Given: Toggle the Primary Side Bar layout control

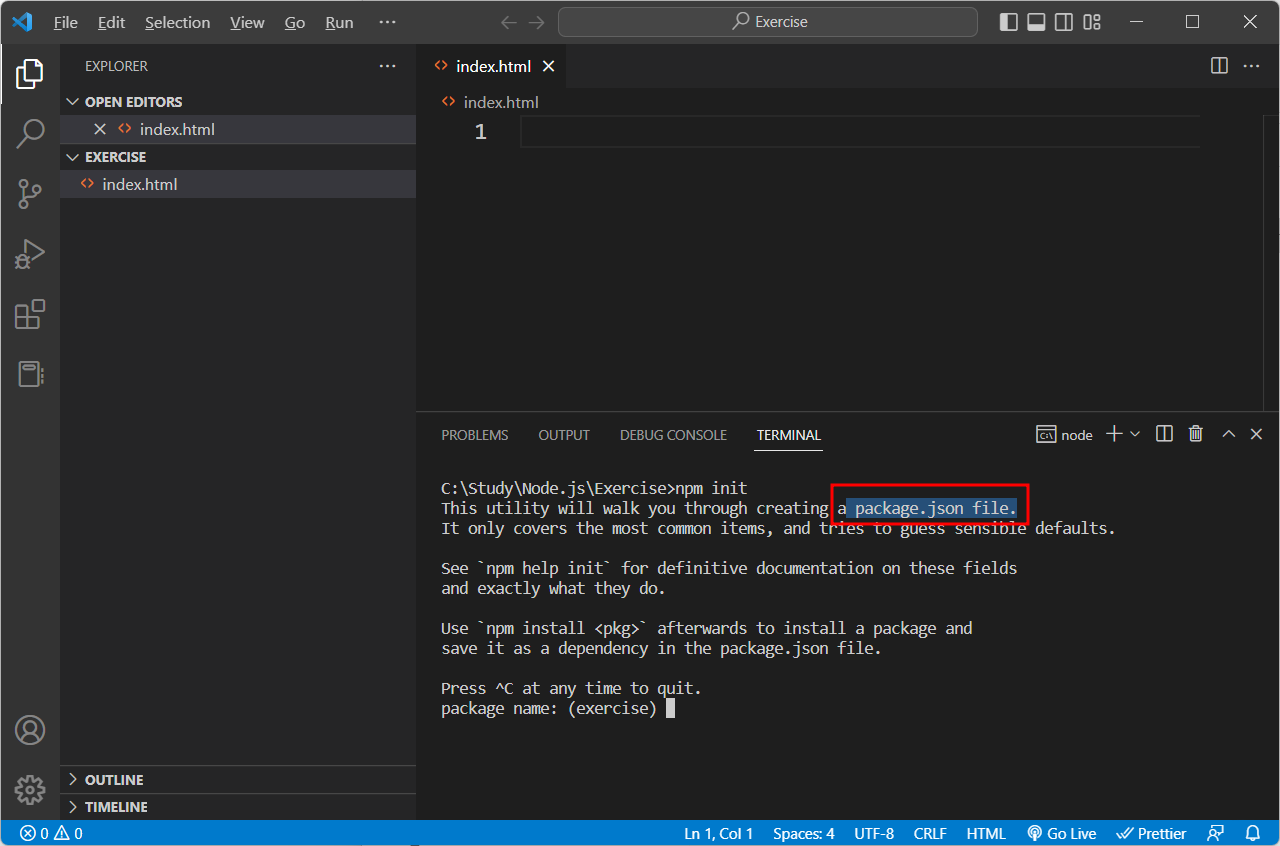Looking at the screenshot, I should pyautogui.click(x=1008, y=21).
